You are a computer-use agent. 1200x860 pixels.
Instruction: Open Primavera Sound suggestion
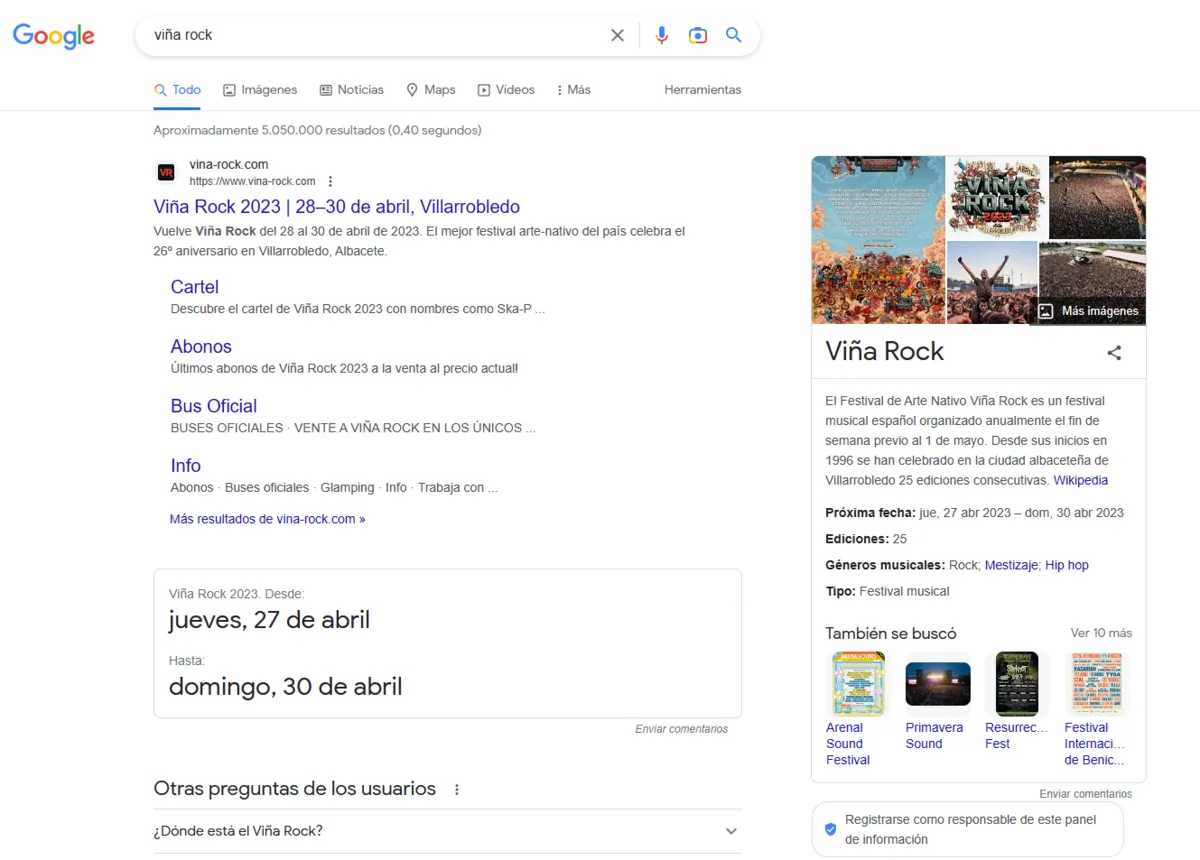937,701
